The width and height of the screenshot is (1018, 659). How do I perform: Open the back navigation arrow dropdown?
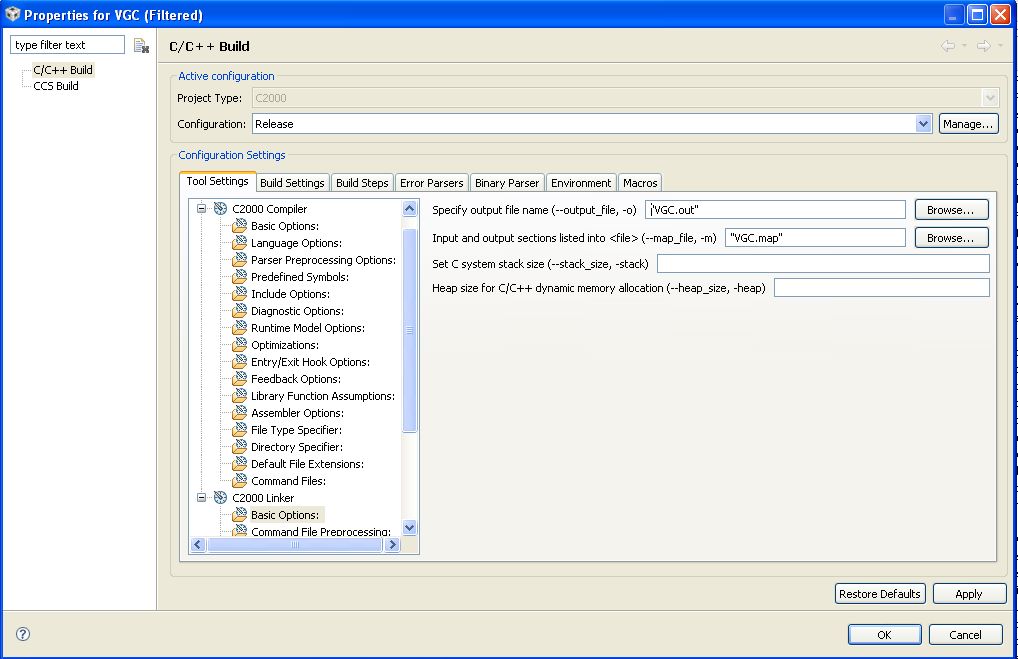coord(966,45)
